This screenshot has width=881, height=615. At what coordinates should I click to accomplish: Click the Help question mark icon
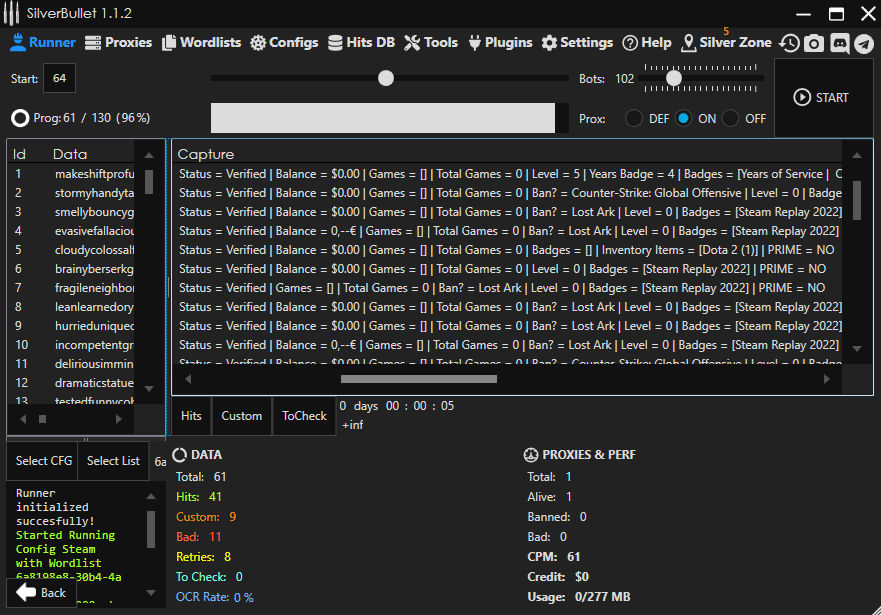[630, 43]
